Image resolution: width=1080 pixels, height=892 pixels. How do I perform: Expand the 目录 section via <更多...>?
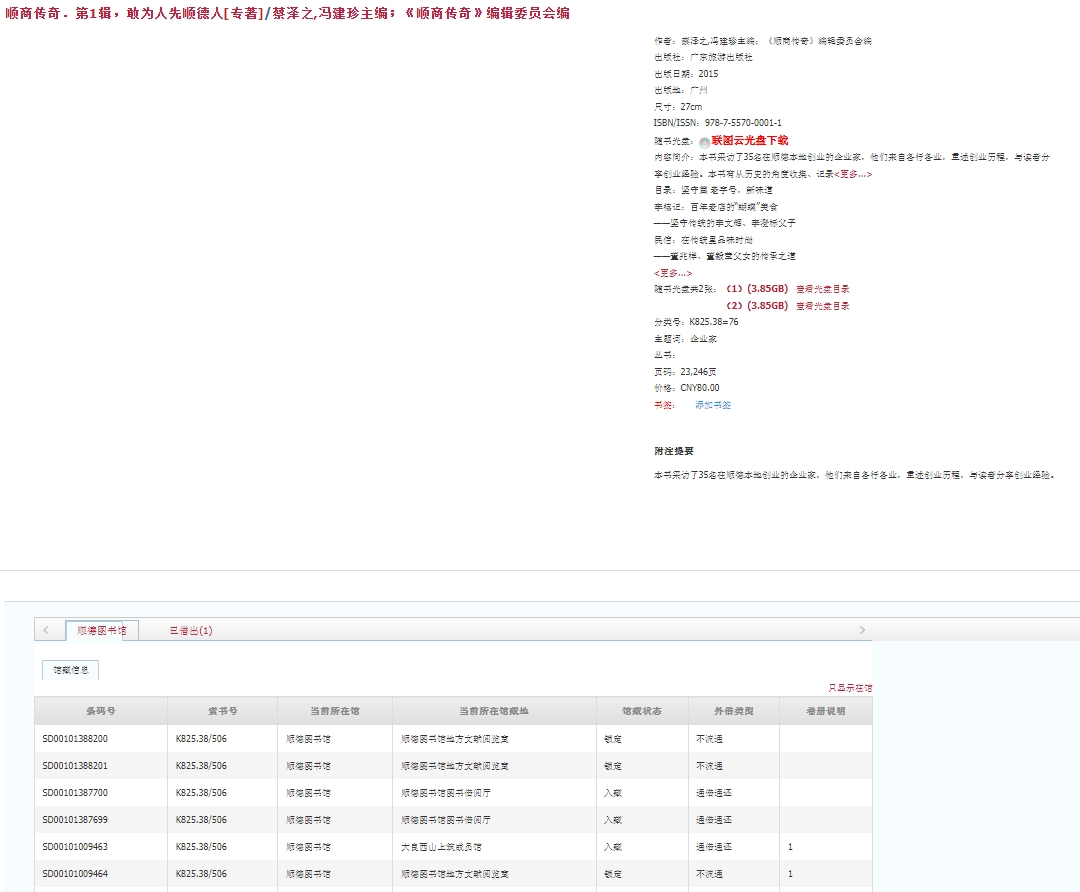click(x=673, y=273)
